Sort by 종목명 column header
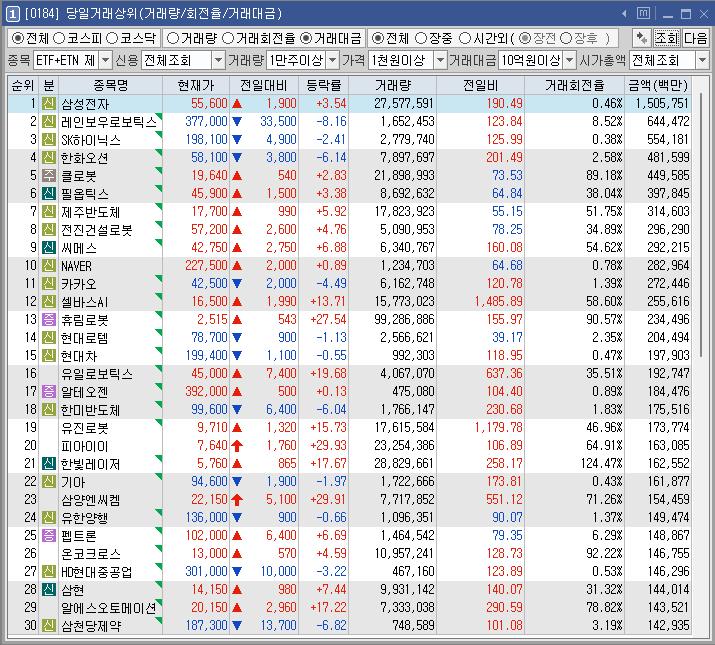Viewport: 715px width, 645px height. pyautogui.click(x=110, y=85)
